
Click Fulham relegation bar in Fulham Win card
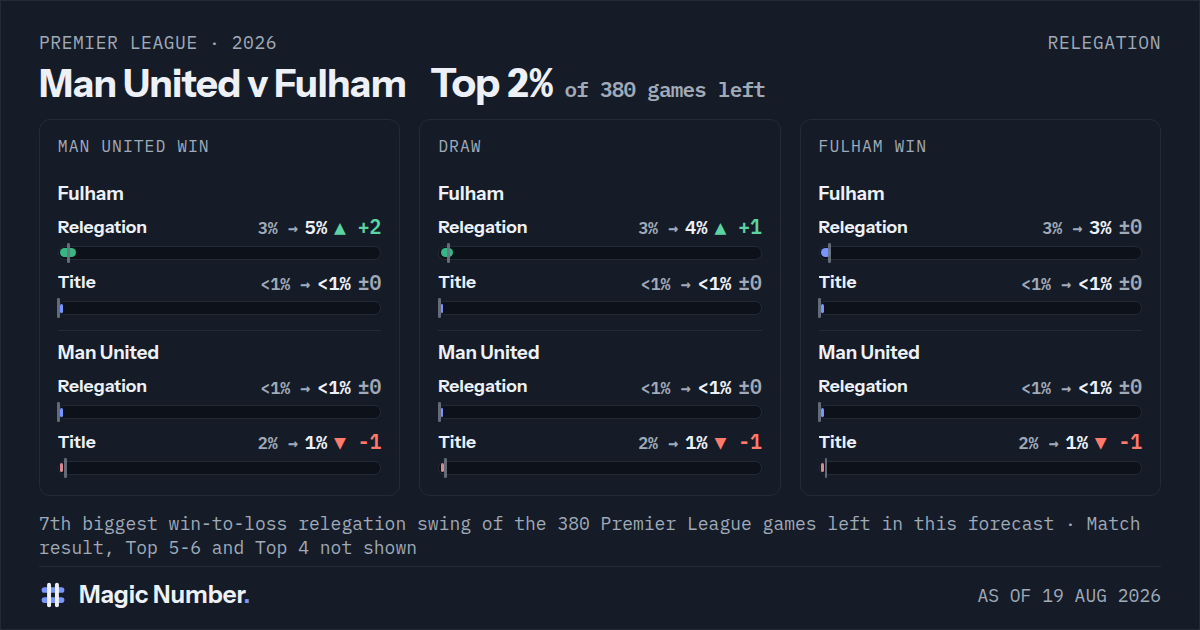coord(980,253)
